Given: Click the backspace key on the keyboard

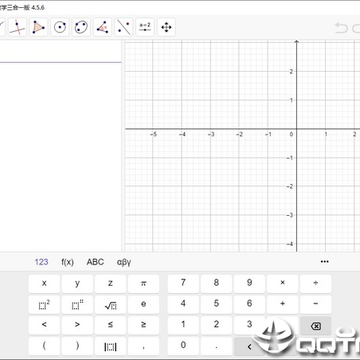Looking at the screenshot, I should [316, 326].
